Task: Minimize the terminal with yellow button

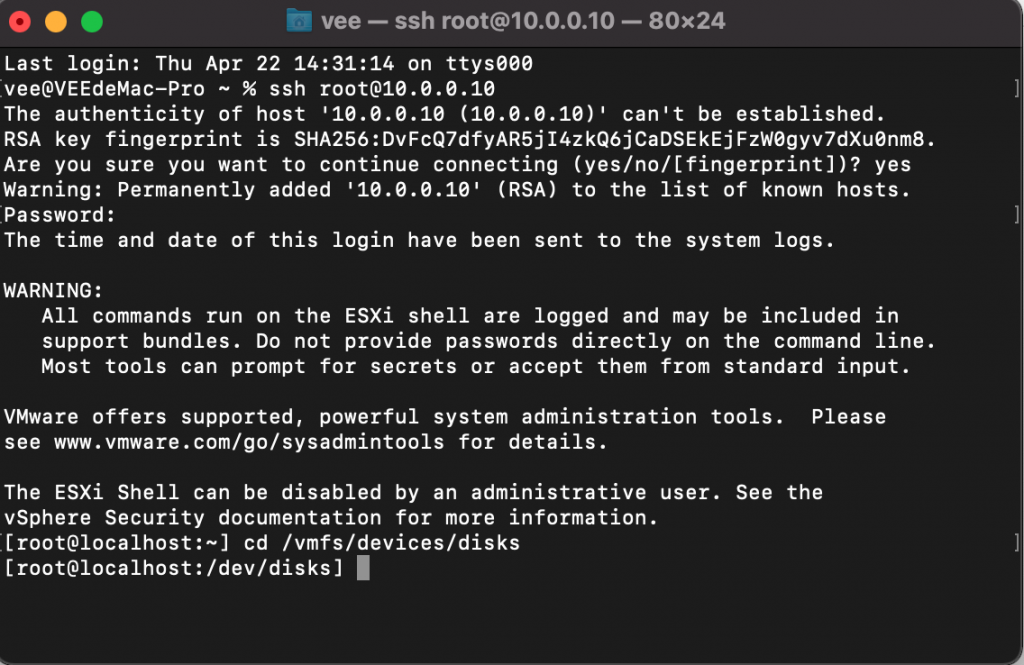Action: [56, 22]
